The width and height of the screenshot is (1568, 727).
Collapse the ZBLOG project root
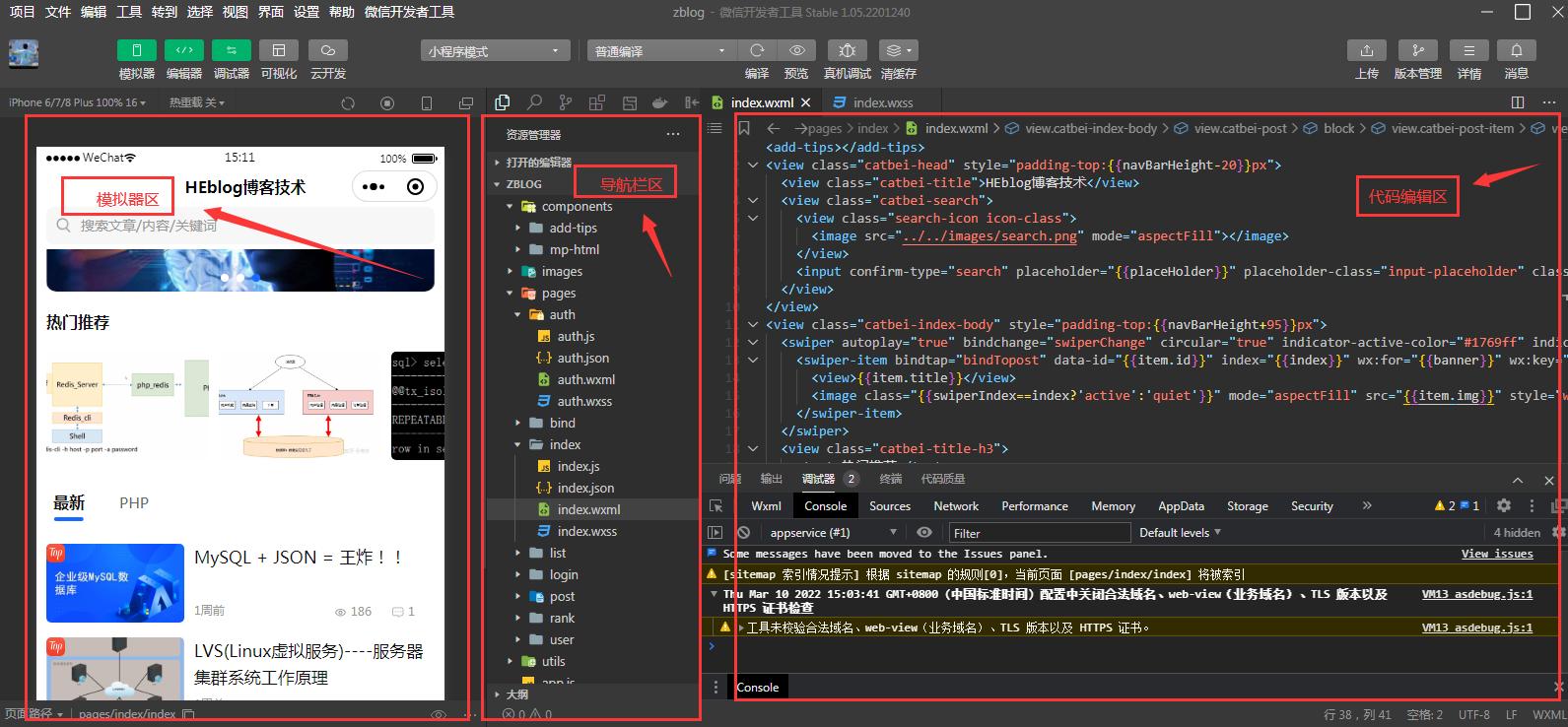pyautogui.click(x=523, y=184)
